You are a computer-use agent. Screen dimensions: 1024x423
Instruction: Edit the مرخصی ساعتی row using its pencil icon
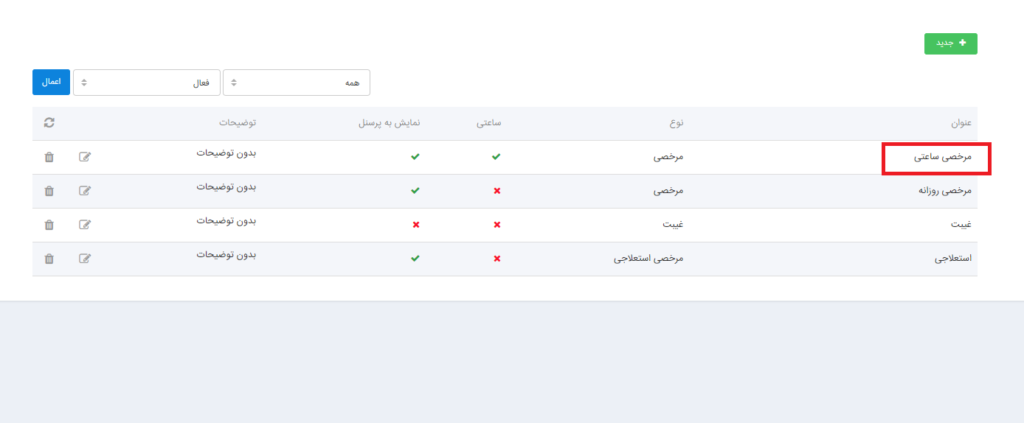[x=85, y=157]
